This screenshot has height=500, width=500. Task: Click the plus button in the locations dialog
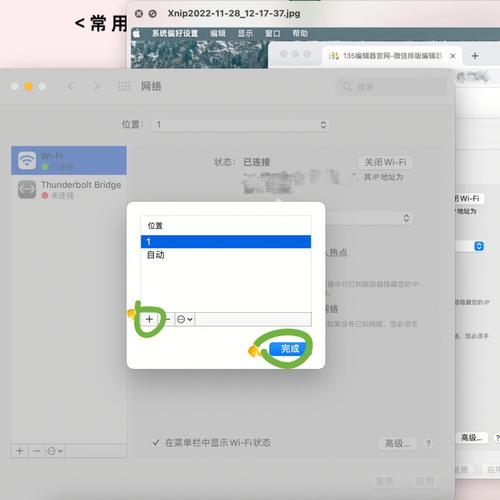click(x=149, y=319)
